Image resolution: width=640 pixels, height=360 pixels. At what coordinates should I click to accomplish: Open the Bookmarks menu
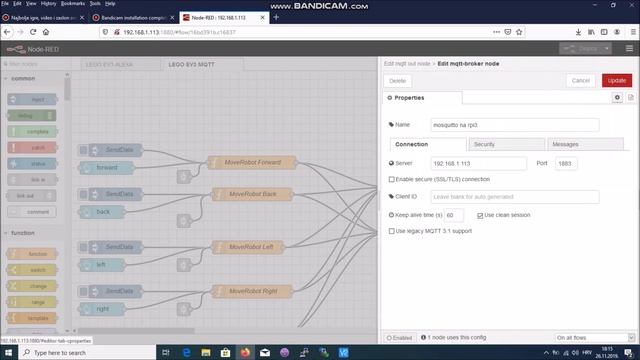click(73, 4)
